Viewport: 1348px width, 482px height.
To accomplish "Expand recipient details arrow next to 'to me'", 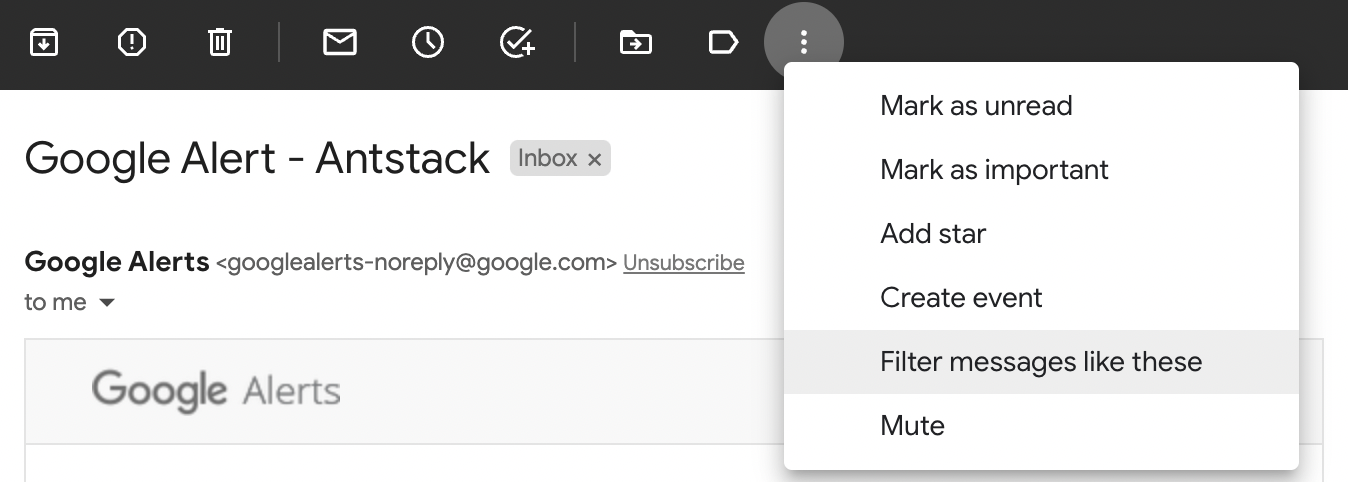I will pos(107,303).
